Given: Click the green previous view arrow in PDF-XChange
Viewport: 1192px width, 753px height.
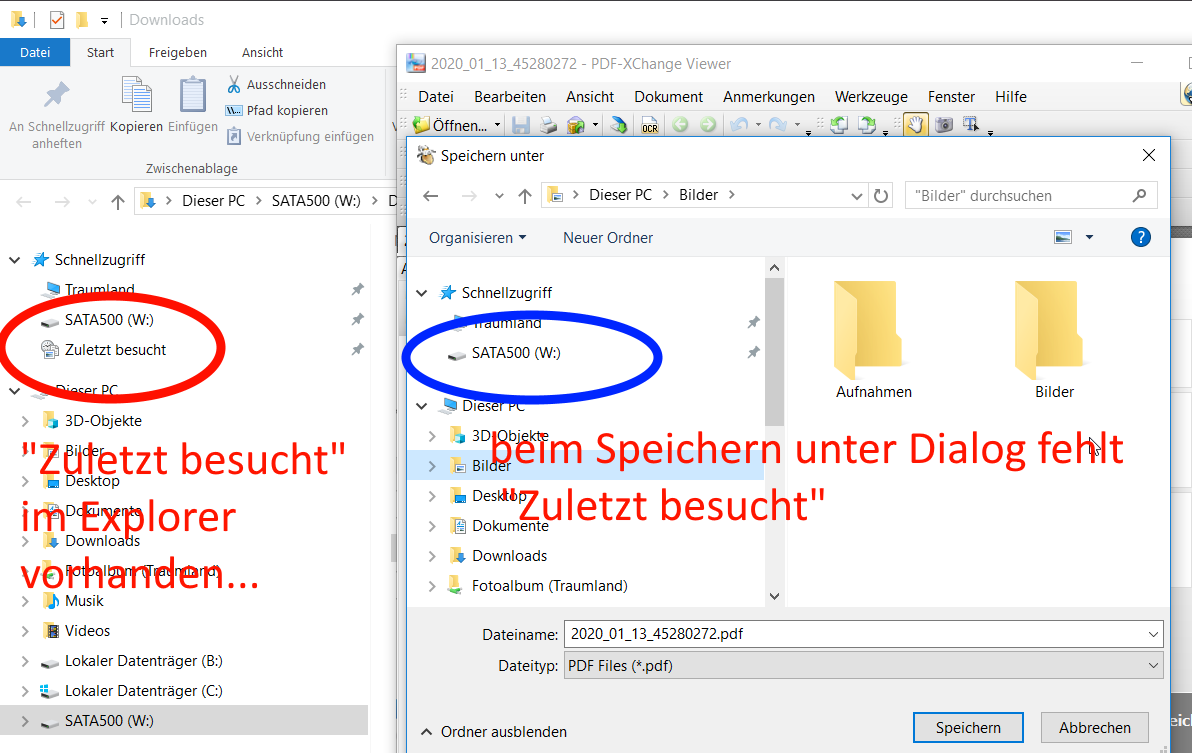Looking at the screenshot, I should click(x=680, y=125).
